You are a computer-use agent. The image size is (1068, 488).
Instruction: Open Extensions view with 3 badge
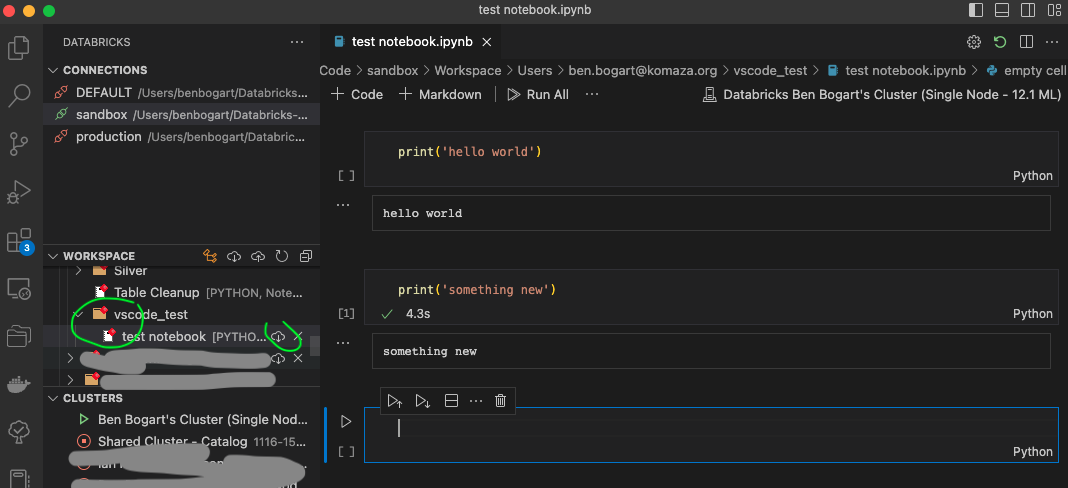18,241
